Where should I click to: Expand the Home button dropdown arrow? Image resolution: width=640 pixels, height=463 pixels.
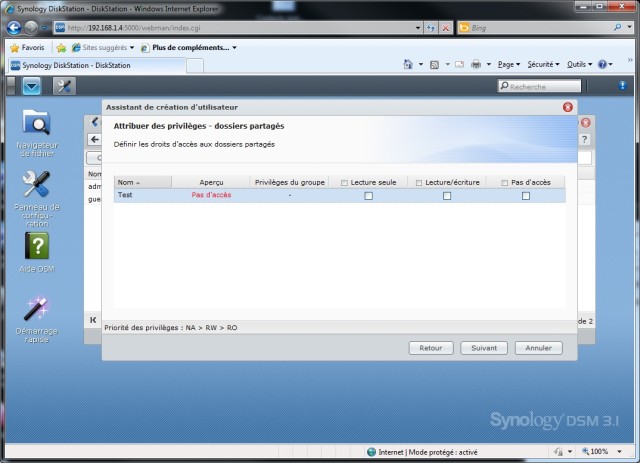click(x=420, y=65)
